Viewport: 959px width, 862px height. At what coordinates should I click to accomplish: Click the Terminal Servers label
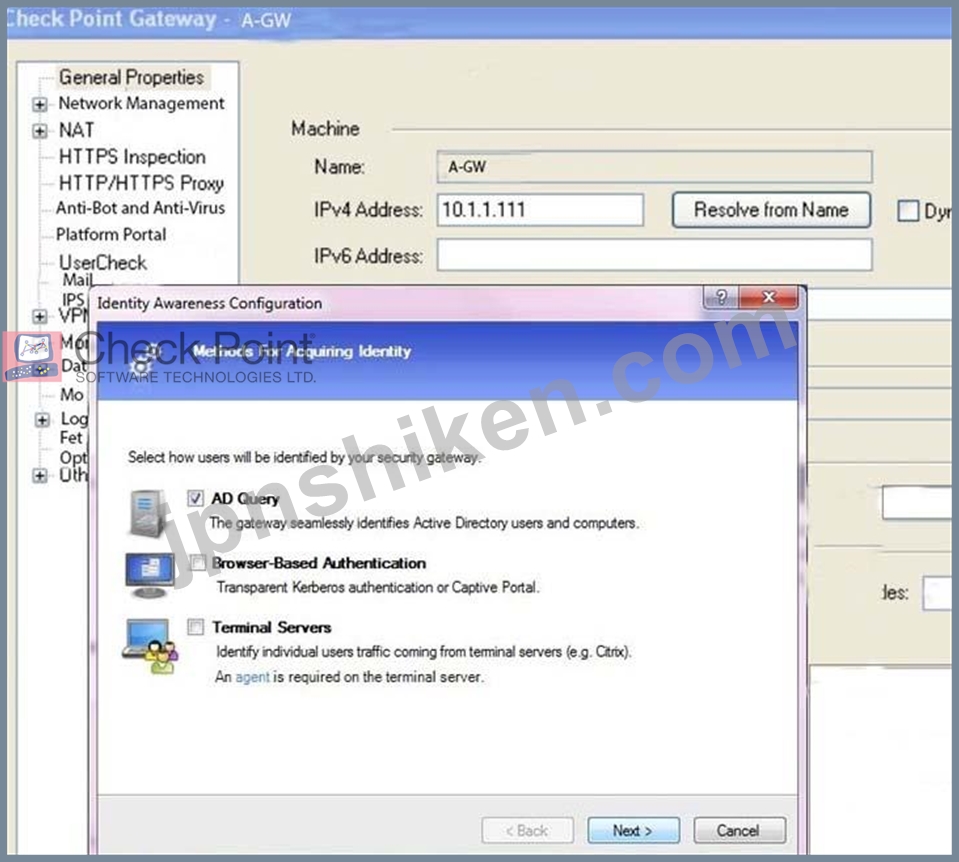pos(272,627)
